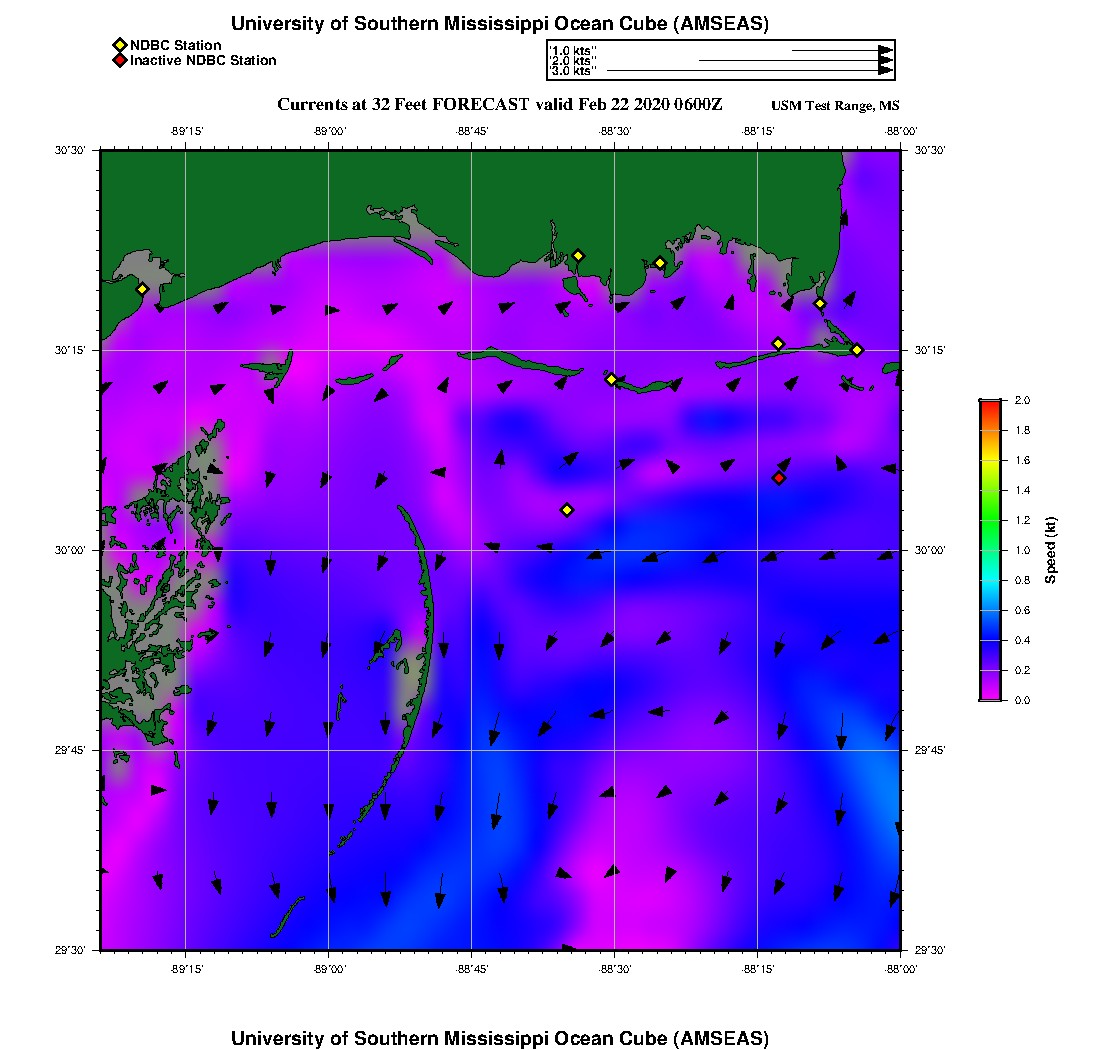Click the 'NDBC Station' legend label
Screen dimensions: 1100x1050
pyautogui.click(x=176, y=45)
